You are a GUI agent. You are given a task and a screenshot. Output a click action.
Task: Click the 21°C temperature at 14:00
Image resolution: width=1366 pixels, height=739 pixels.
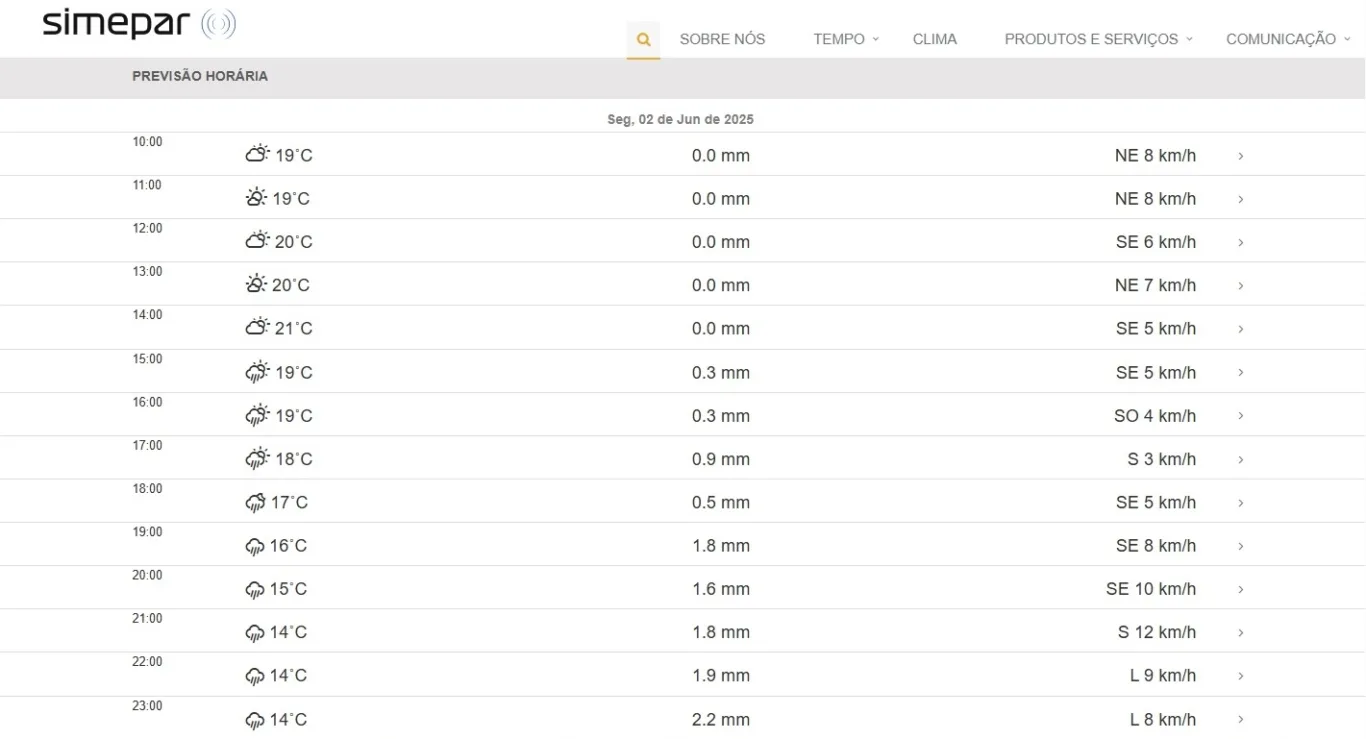[294, 329]
